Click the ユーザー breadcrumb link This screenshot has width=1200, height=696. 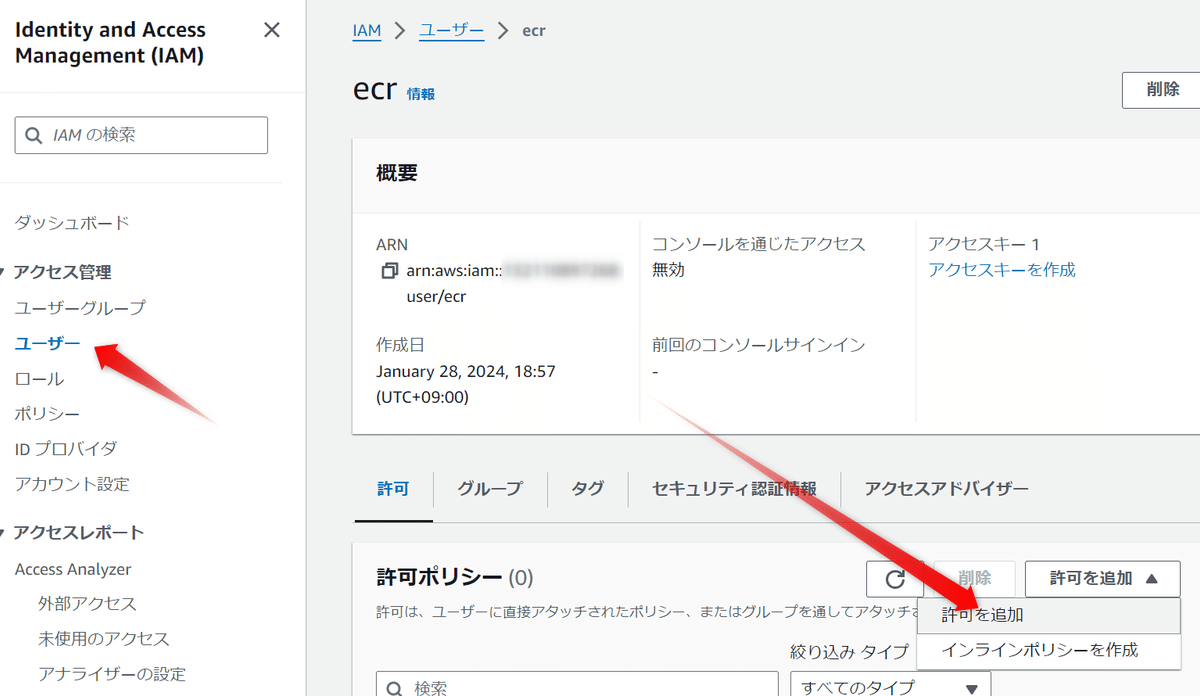coord(451,30)
